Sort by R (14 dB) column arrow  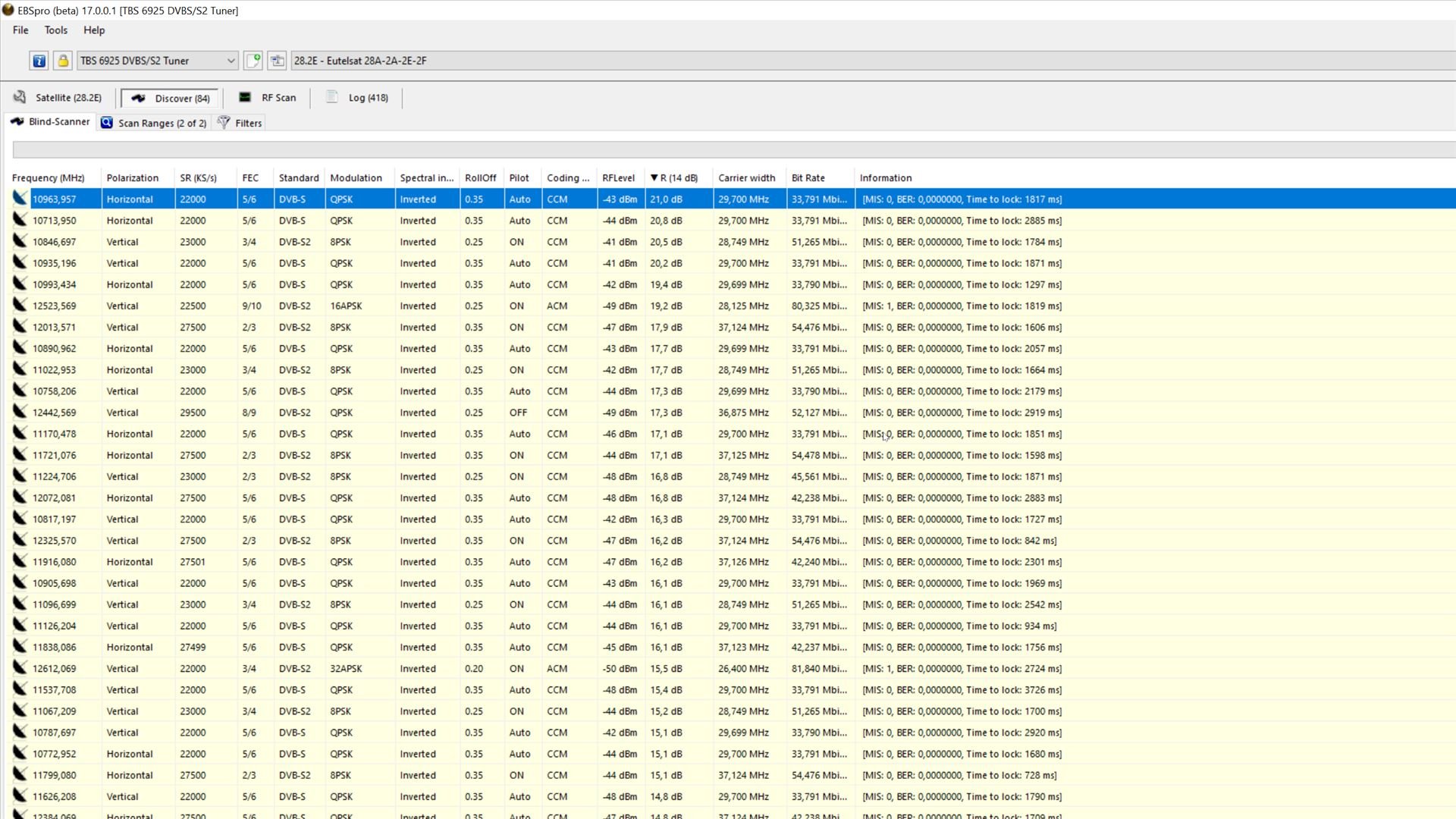click(x=654, y=178)
